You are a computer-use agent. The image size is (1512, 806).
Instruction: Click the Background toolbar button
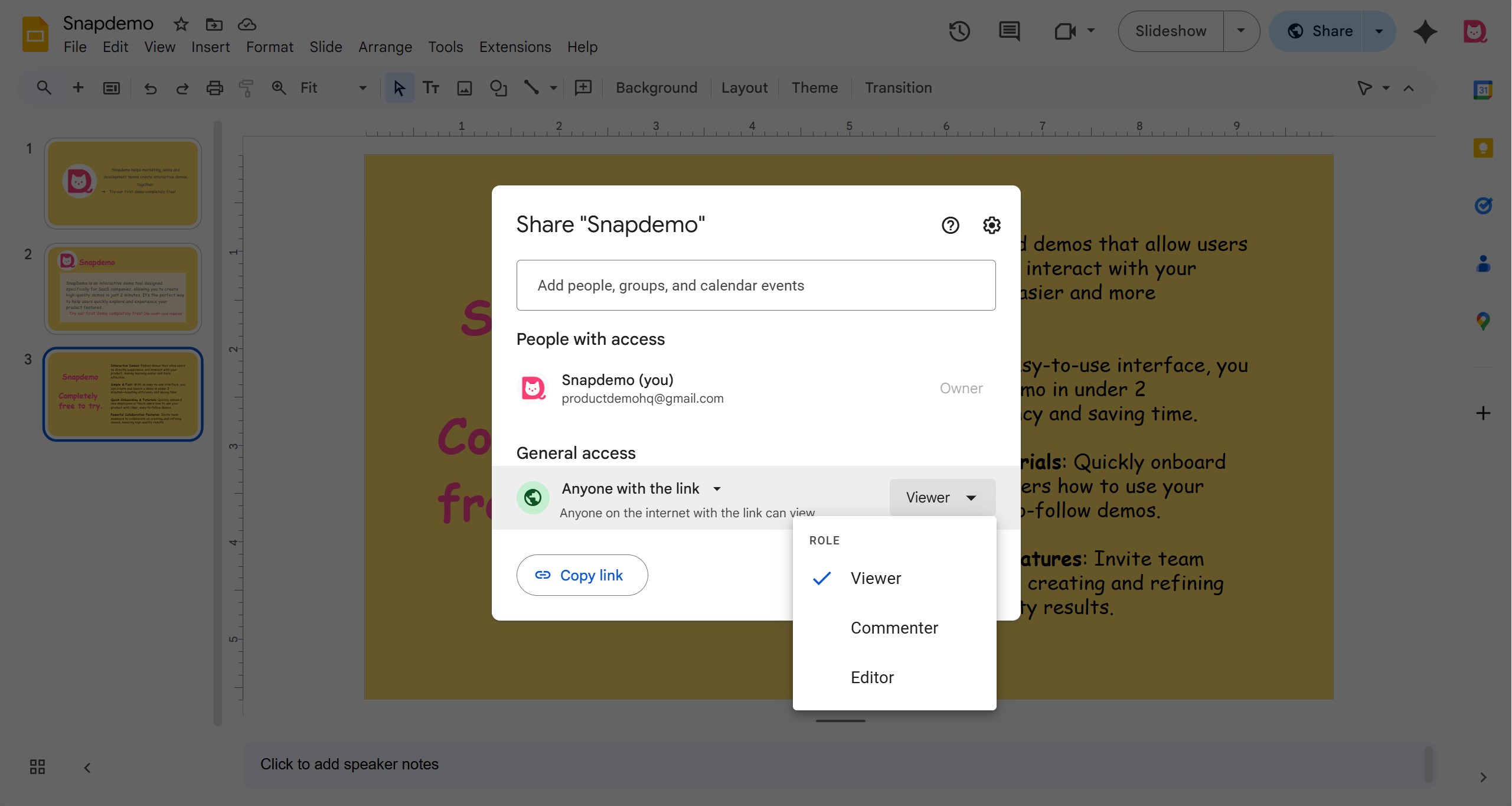point(657,88)
